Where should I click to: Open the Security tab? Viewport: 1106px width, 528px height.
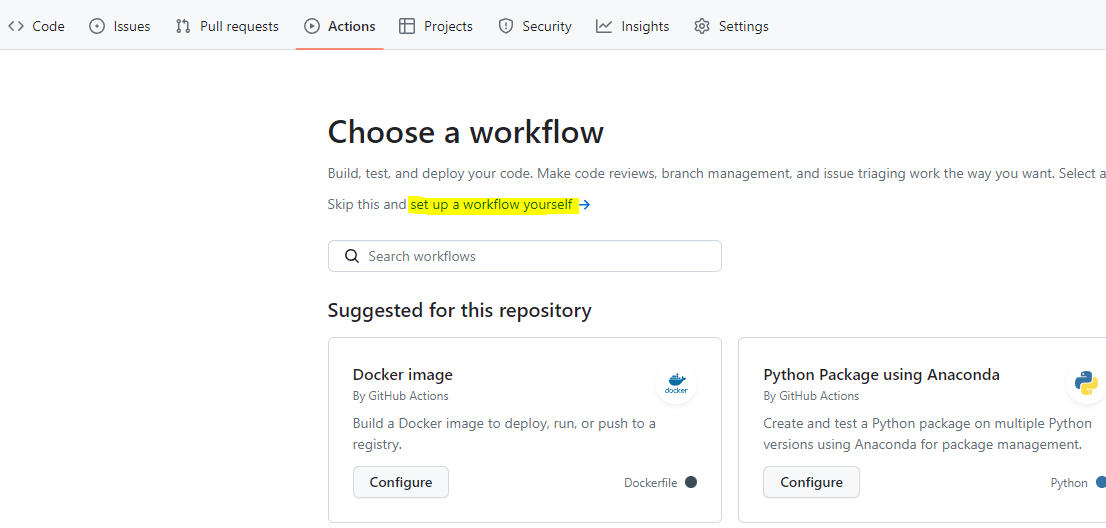click(x=535, y=27)
